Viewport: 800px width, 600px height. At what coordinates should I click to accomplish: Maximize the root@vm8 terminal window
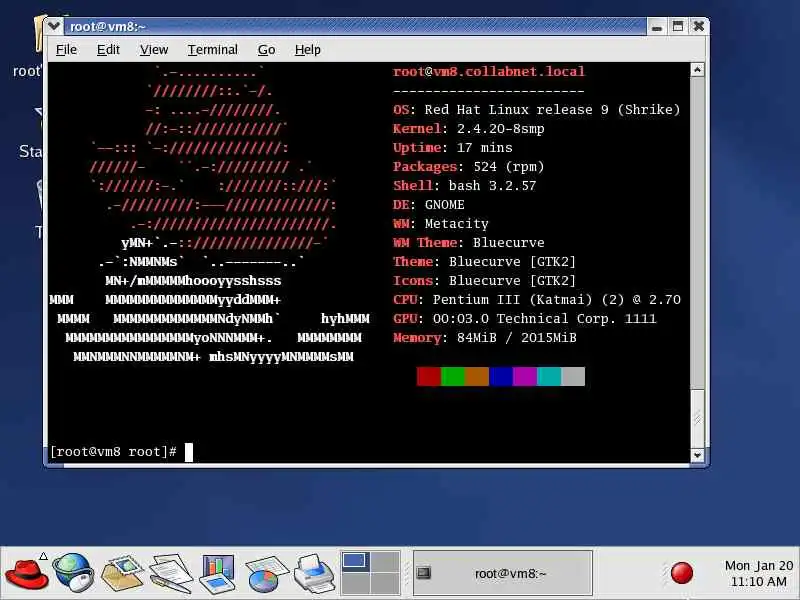[678, 27]
